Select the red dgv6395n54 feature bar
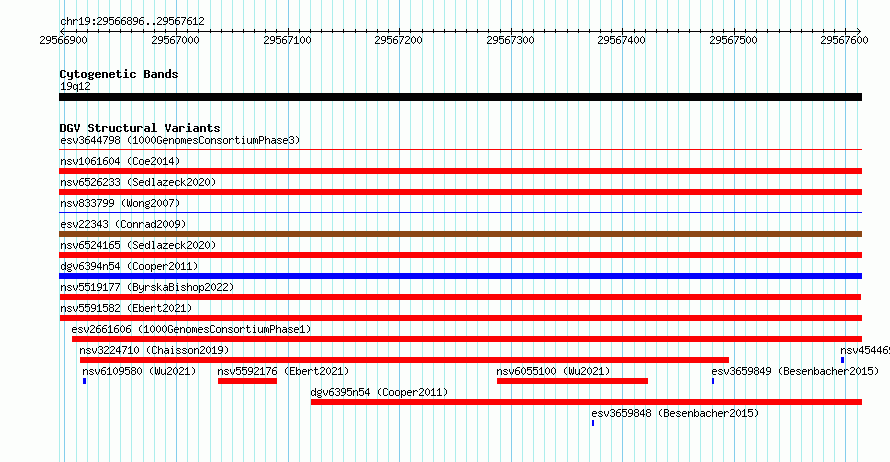Image resolution: width=890 pixels, height=462 pixels. pyautogui.click(x=586, y=402)
